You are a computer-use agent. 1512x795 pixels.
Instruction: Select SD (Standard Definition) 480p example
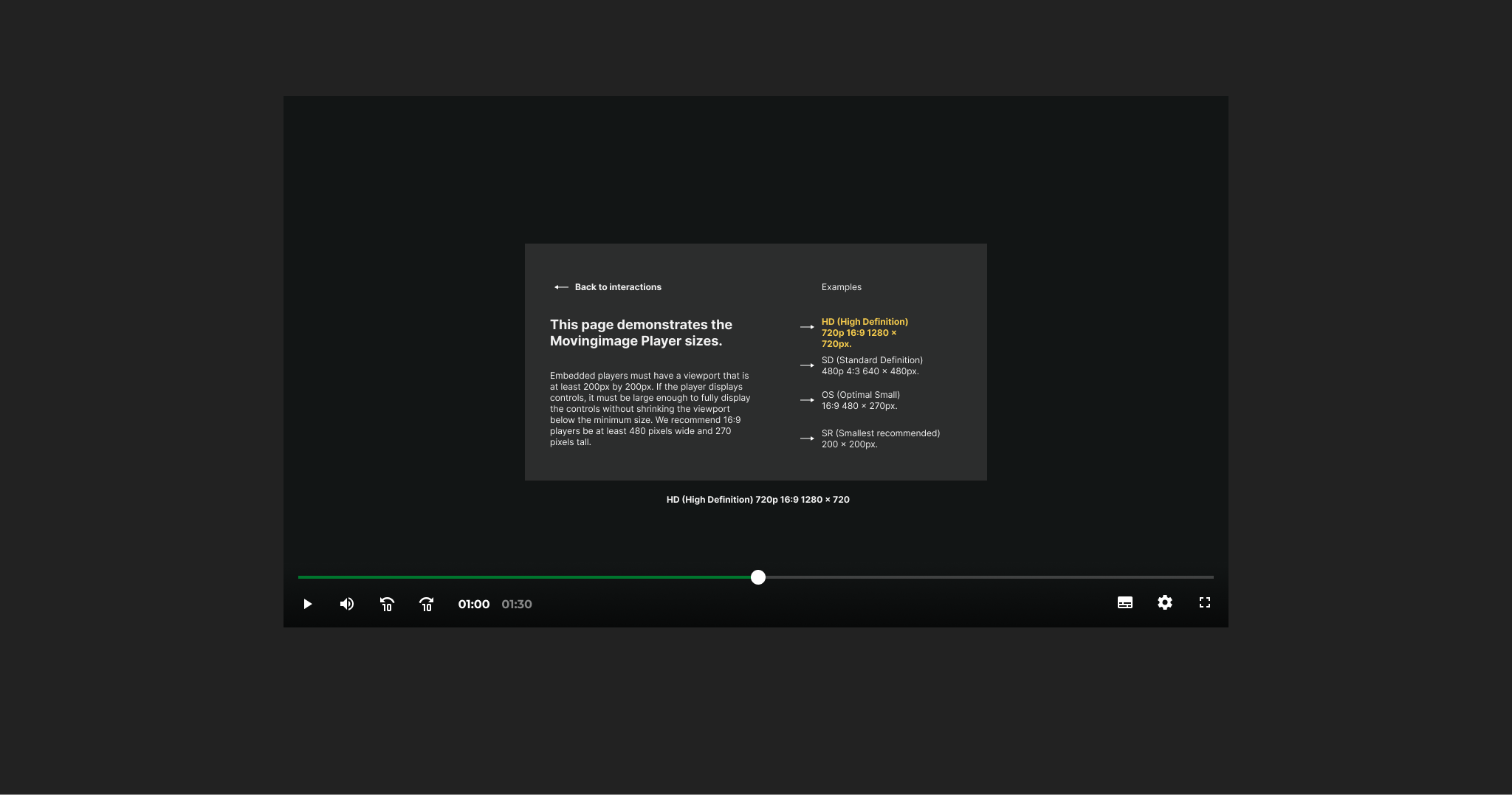[872, 365]
